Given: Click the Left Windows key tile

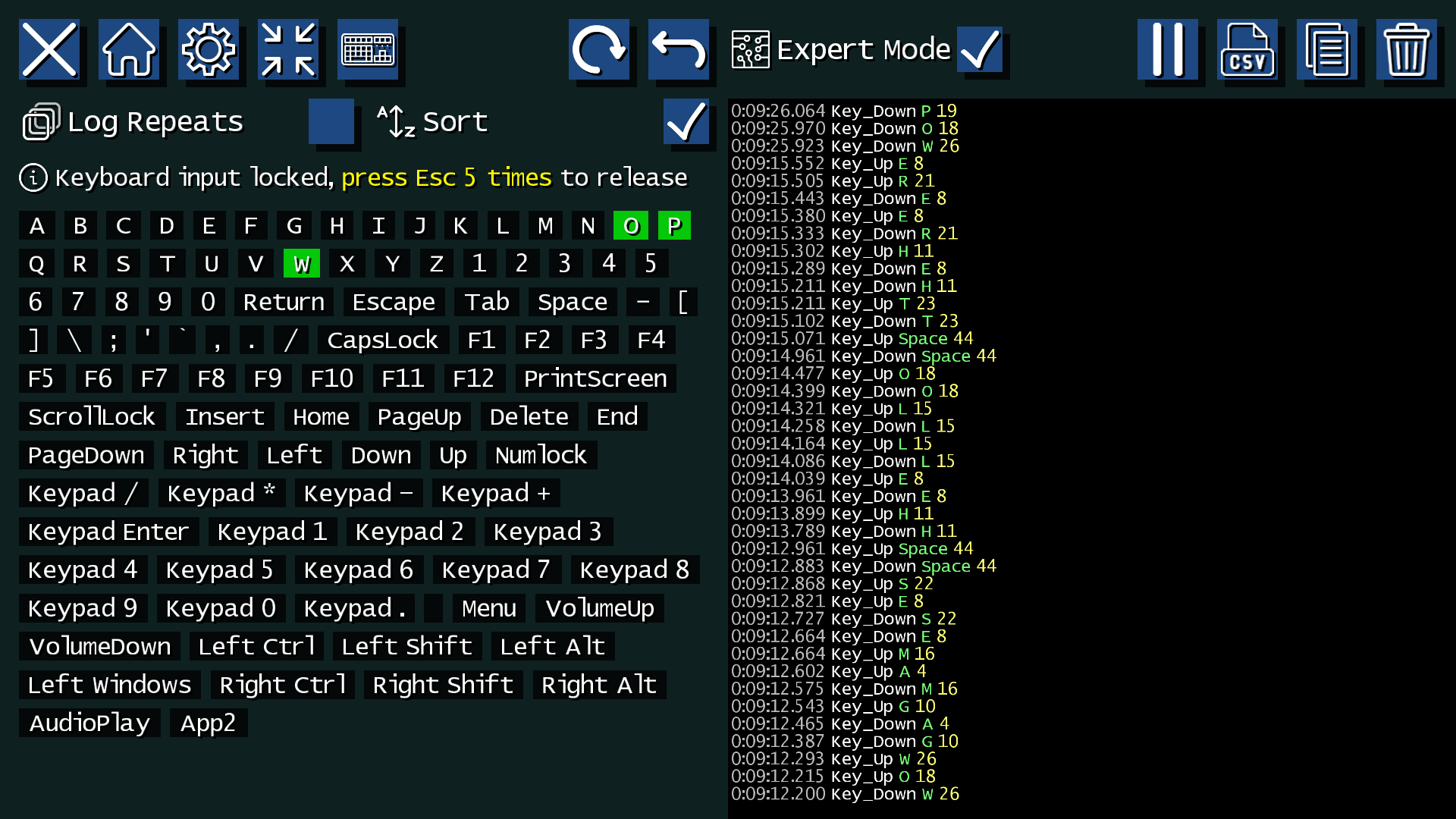Looking at the screenshot, I should 109,685.
